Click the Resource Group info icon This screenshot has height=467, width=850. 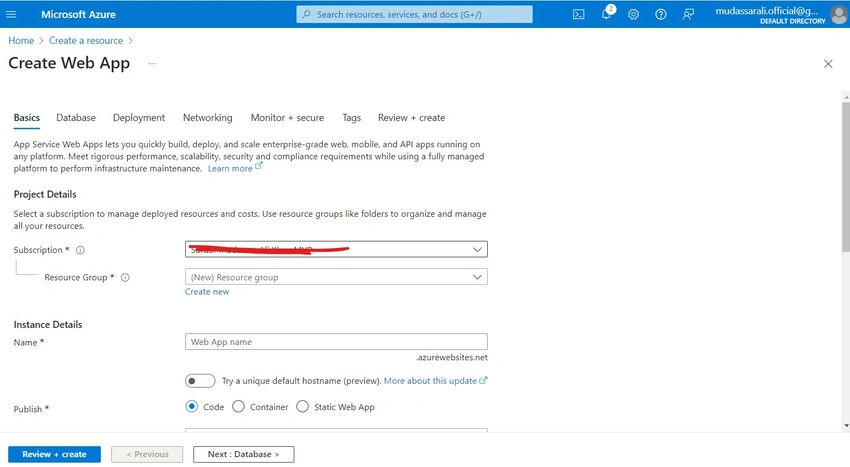(x=125, y=277)
